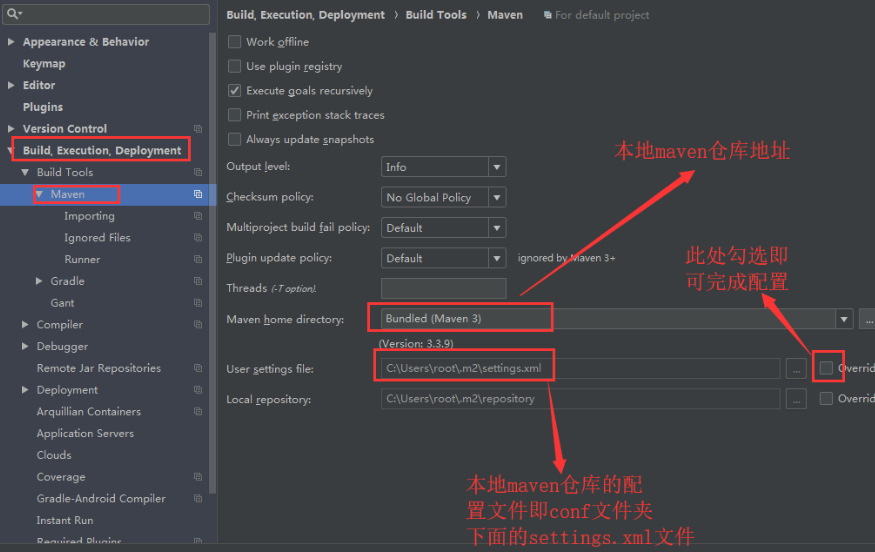
Task: Expand the Editor tree node
Action: pos(11,85)
